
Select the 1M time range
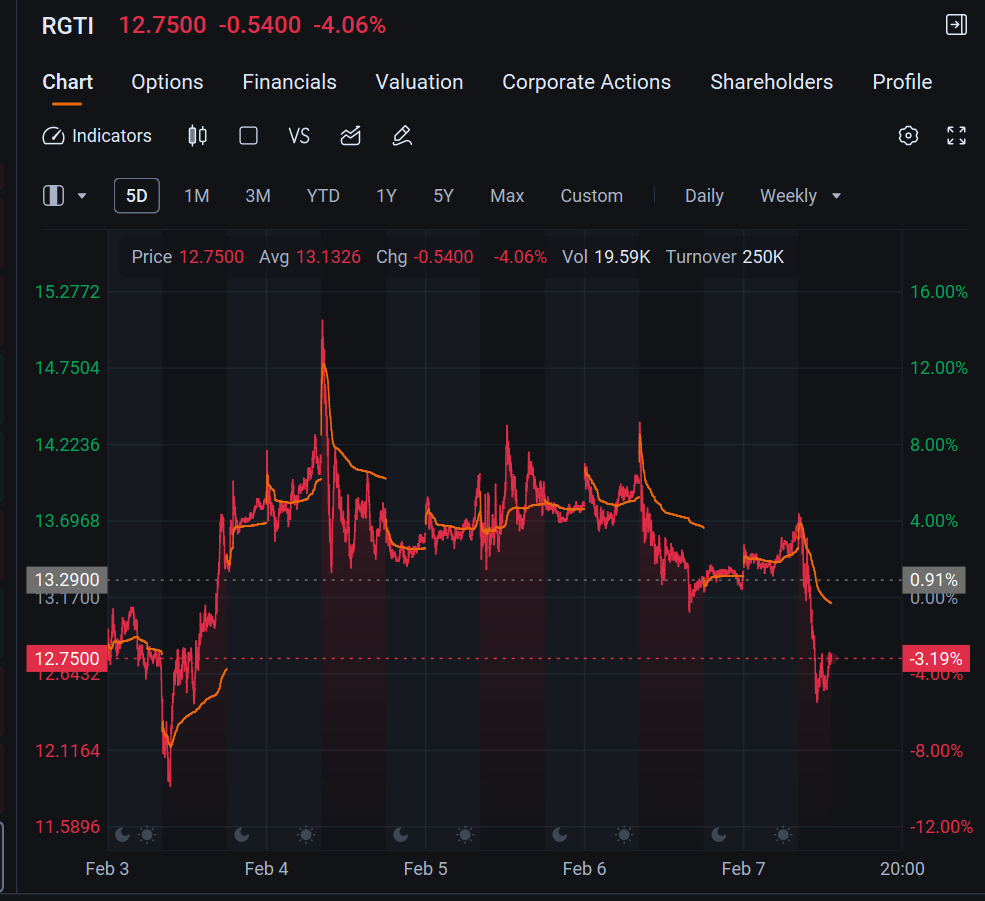click(197, 196)
